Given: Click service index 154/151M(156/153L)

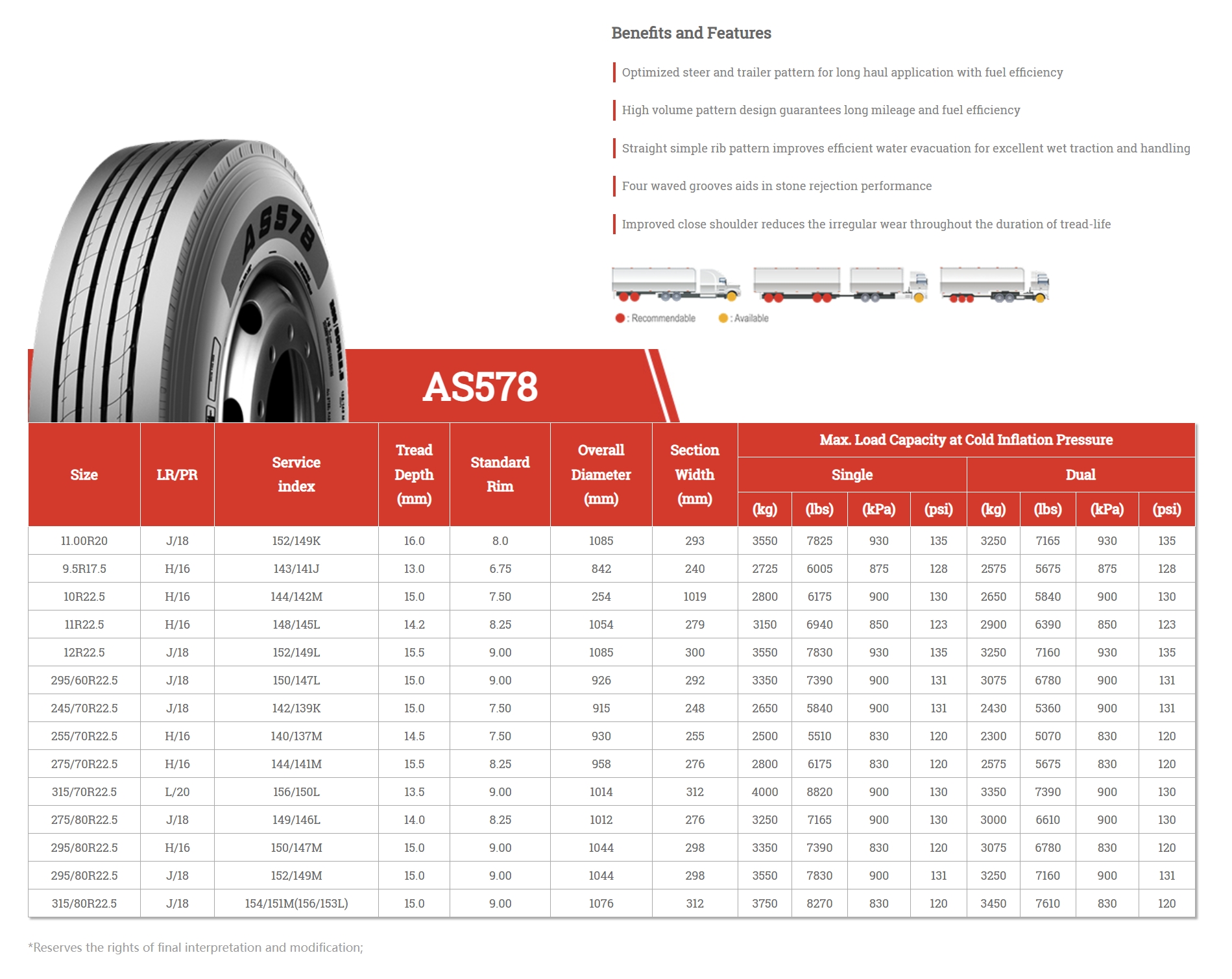Looking at the screenshot, I should [296, 903].
